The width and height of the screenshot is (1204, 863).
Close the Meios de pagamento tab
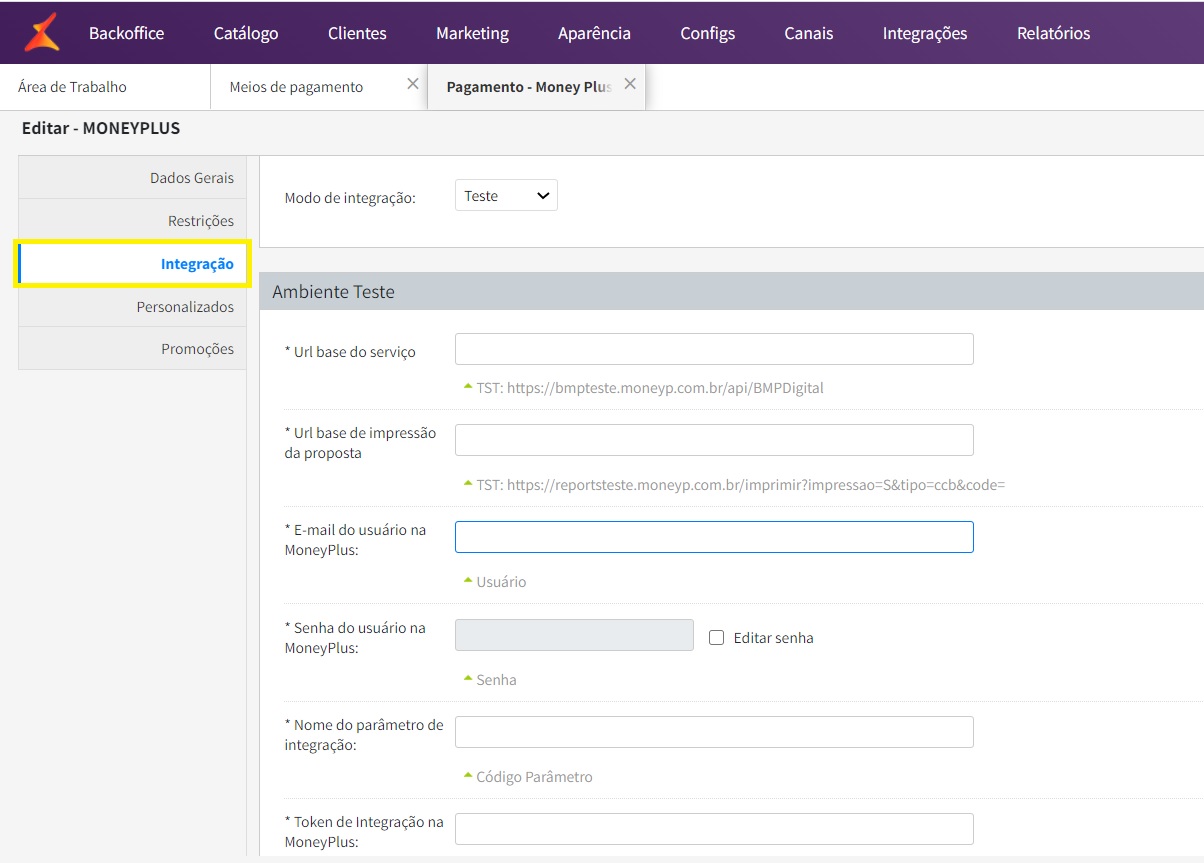click(x=413, y=85)
